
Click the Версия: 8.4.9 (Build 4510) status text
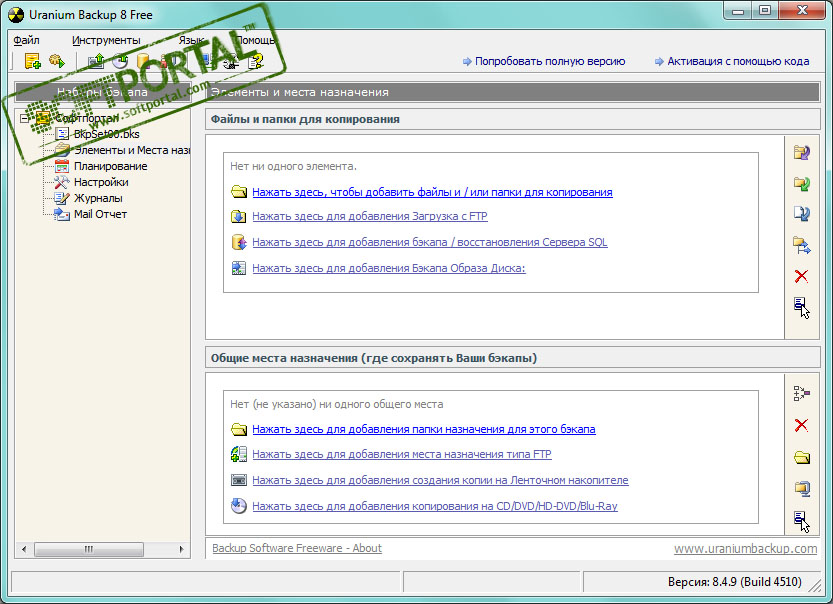point(734,582)
